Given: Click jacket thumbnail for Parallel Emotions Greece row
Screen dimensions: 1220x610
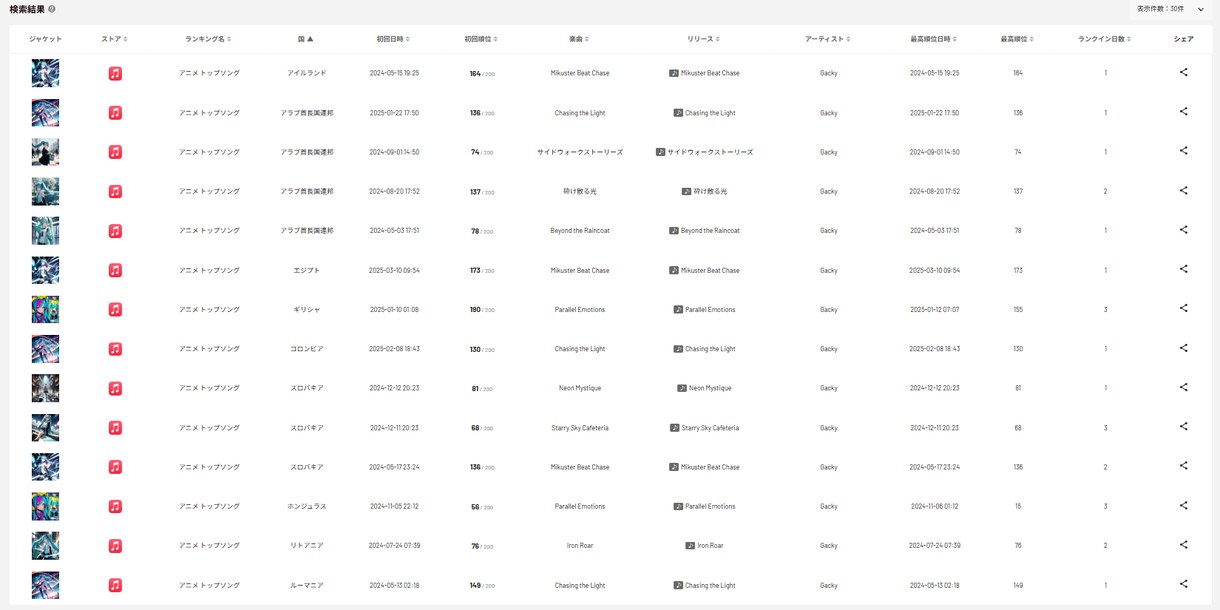Looking at the screenshot, I should click(x=45, y=309).
